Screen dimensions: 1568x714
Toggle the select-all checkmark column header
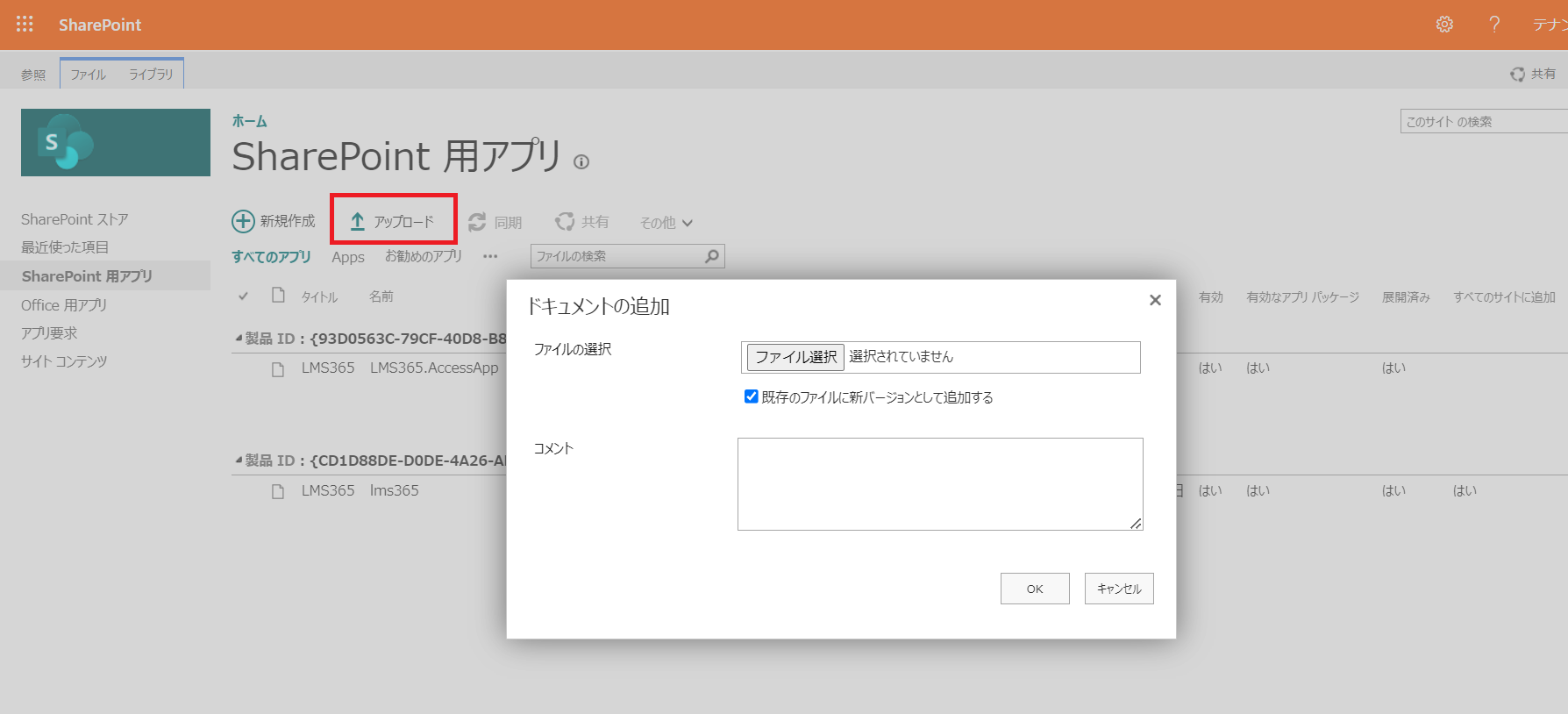(x=243, y=296)
